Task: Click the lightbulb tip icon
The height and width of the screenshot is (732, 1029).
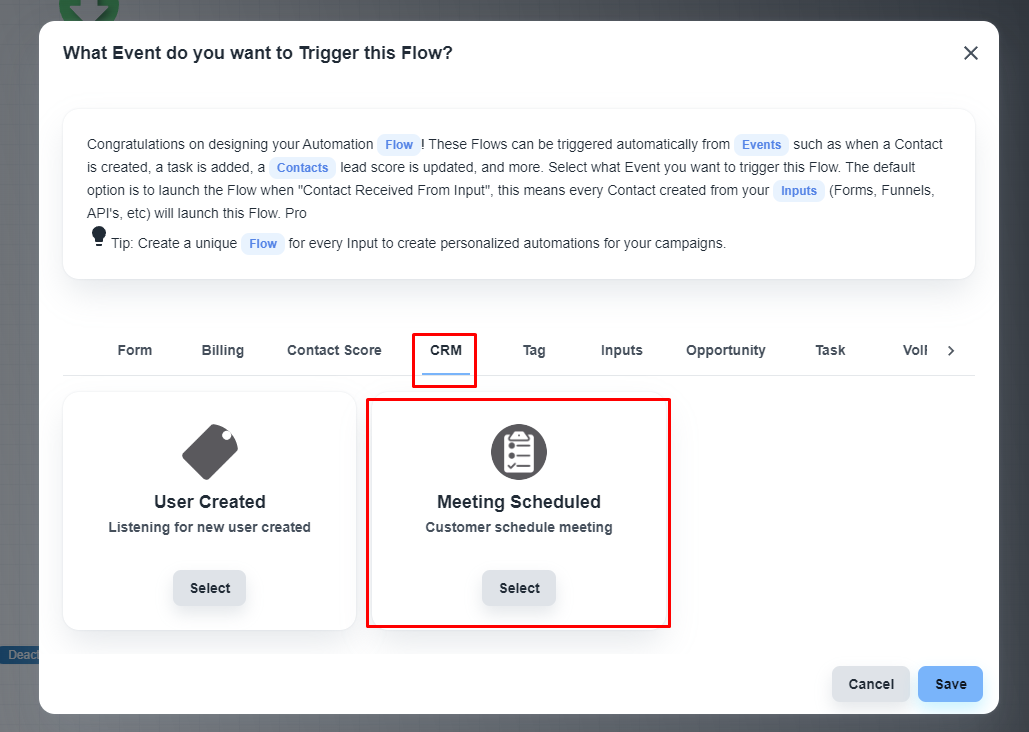Action: pyautogui.click(x=98, y=236)
